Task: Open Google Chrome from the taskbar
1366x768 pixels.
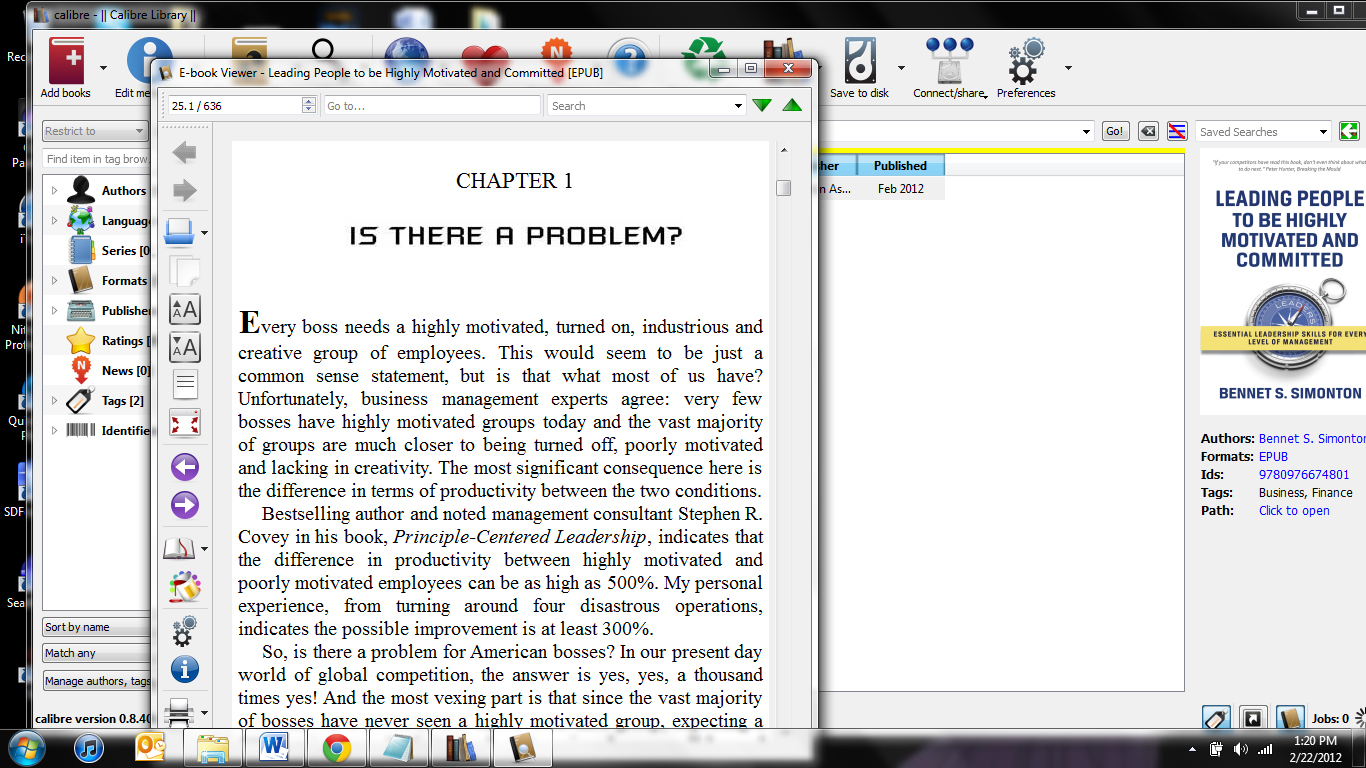Action: (336, 748)
